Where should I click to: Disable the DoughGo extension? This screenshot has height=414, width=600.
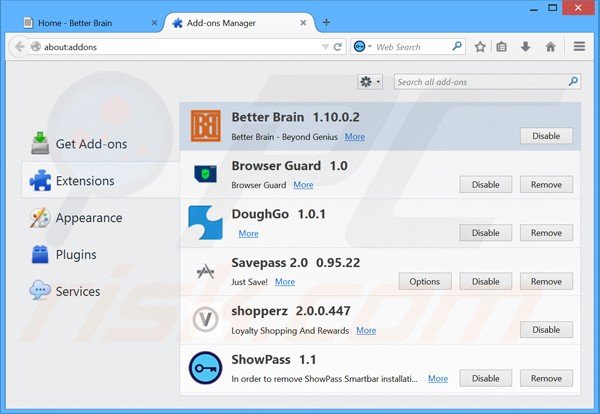coord(486,233)
